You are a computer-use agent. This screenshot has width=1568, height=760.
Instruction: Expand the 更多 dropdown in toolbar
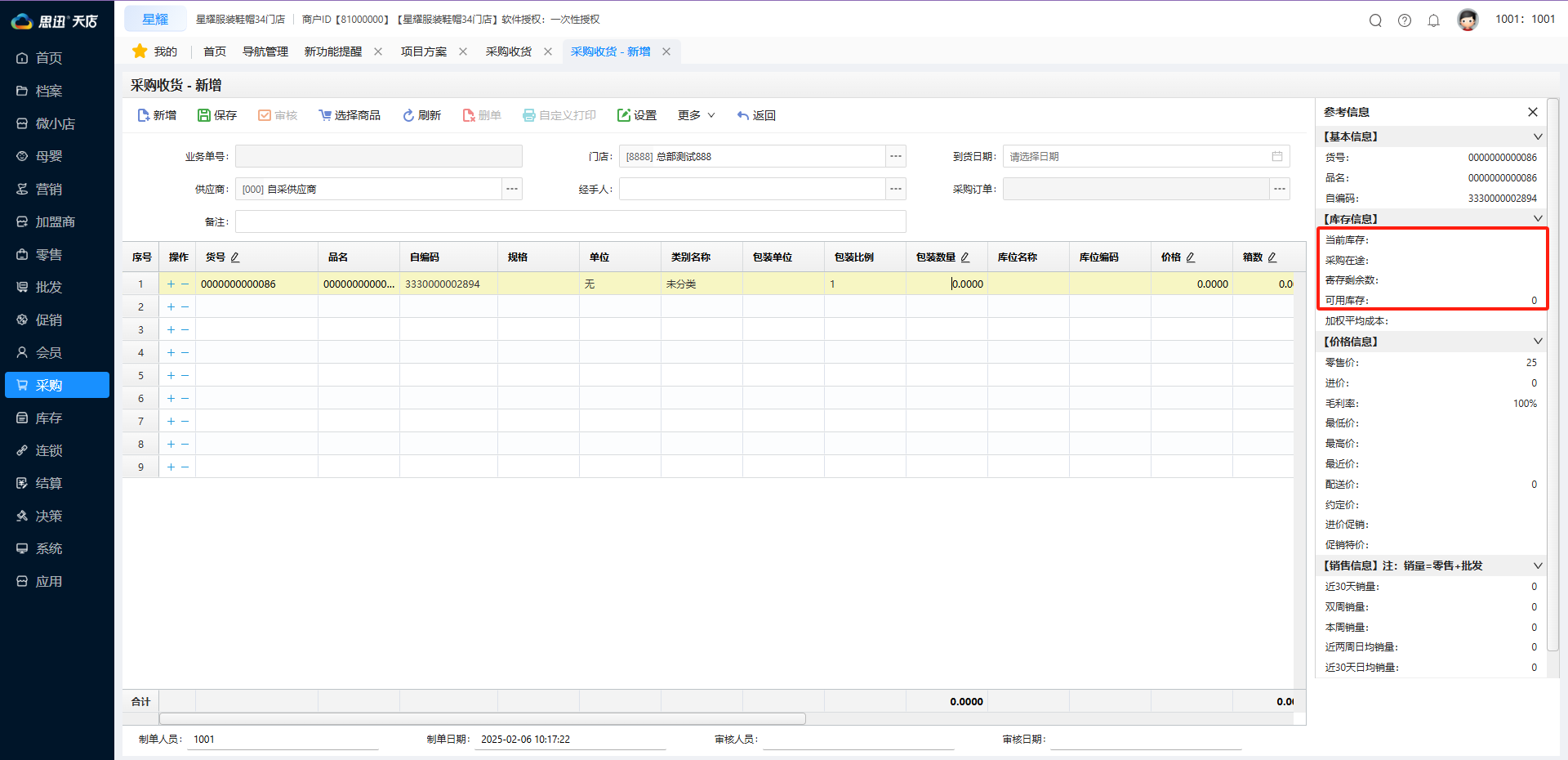(695, 114)
